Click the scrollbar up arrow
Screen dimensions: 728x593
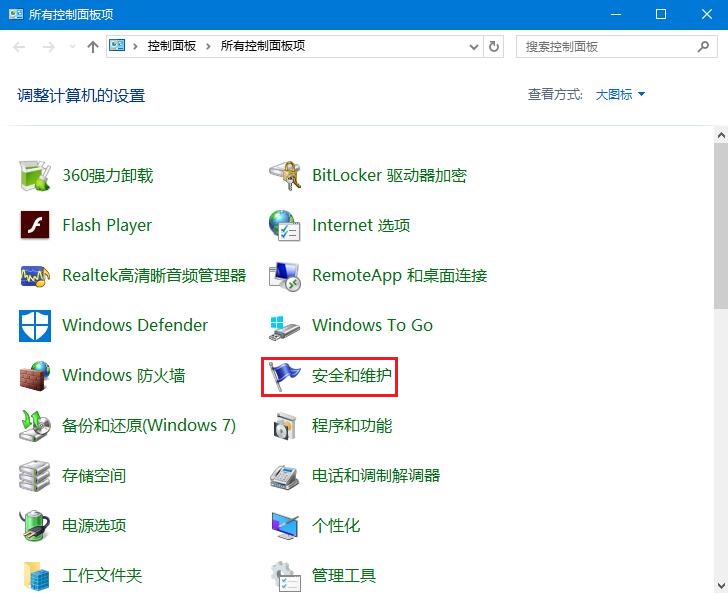(721, 136)
